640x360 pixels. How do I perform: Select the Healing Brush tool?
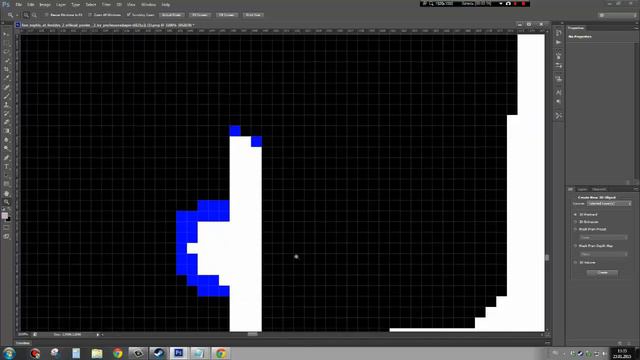[6, 87]
